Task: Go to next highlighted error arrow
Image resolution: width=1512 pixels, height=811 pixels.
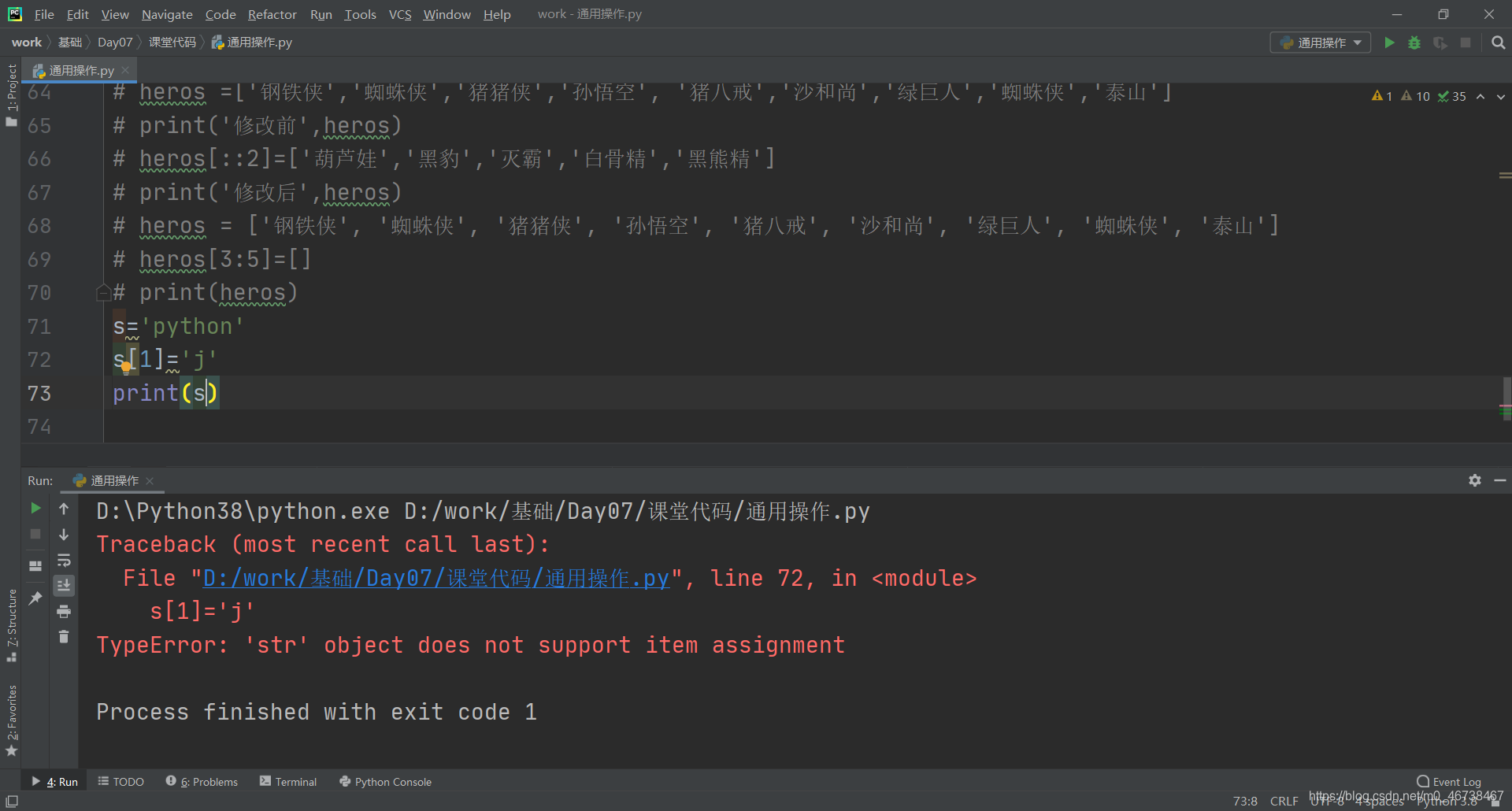Action: click(x=1501, y=96)
